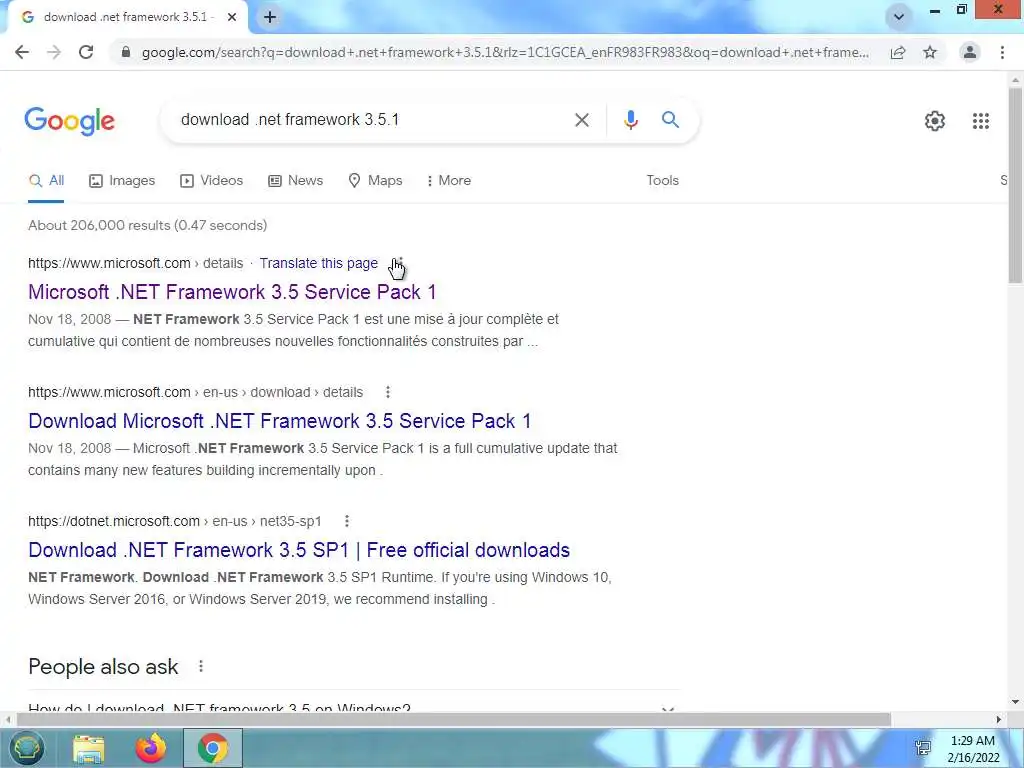Click the horizontal scrollbar thumb

pyautogui.click(x=455, y=719)
